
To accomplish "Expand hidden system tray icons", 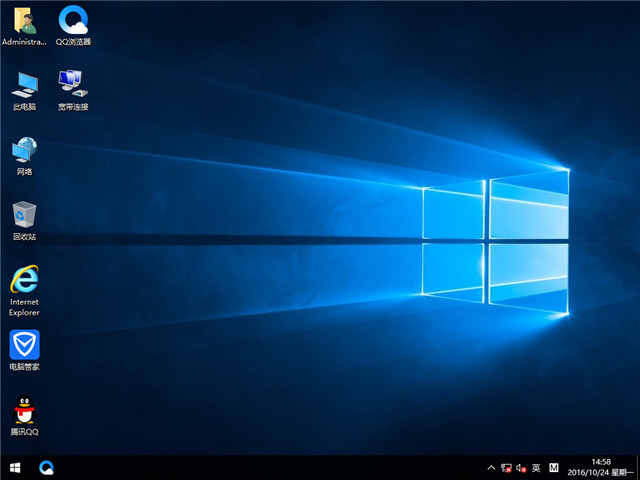I will pos(491,467).
